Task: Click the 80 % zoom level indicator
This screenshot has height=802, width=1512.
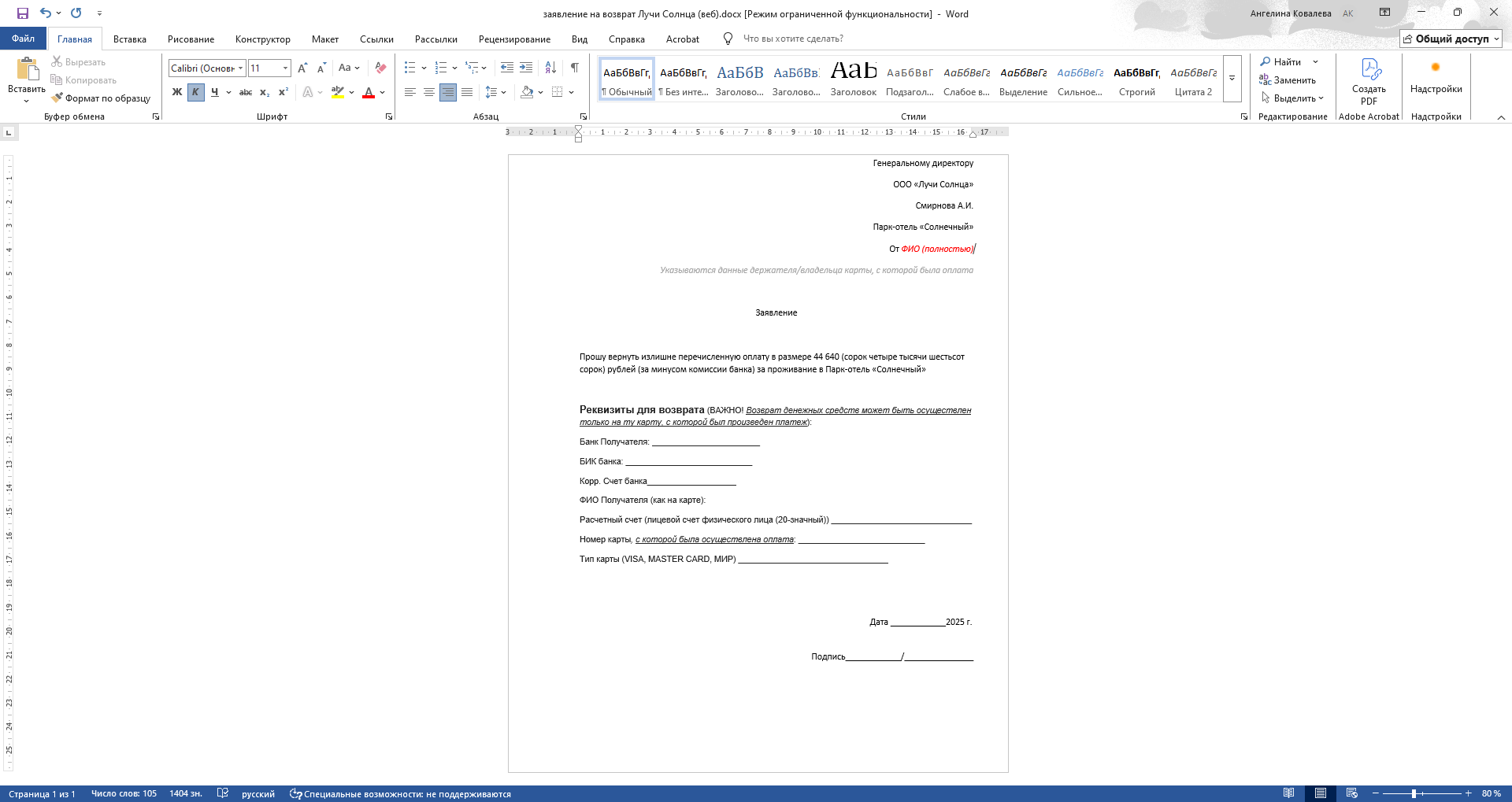Action: [x=1491, y=793]
